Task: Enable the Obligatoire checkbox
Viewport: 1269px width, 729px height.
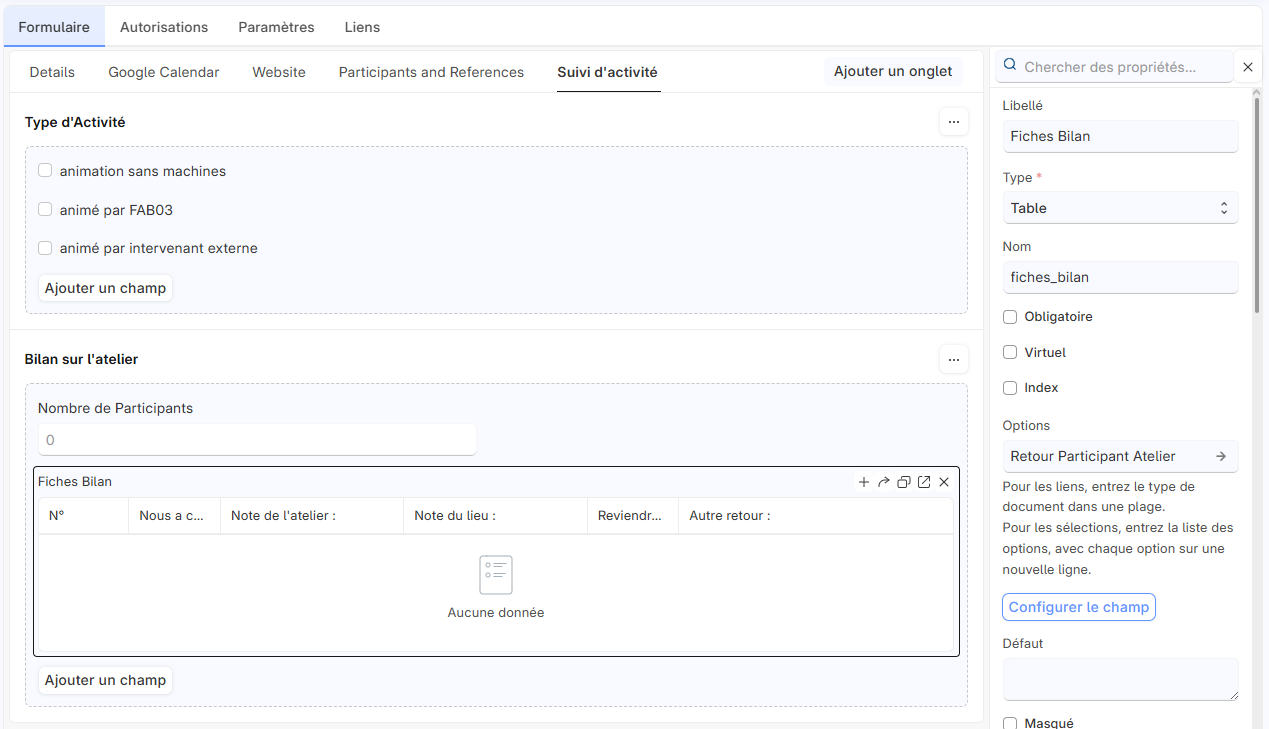Action: 1010,317
